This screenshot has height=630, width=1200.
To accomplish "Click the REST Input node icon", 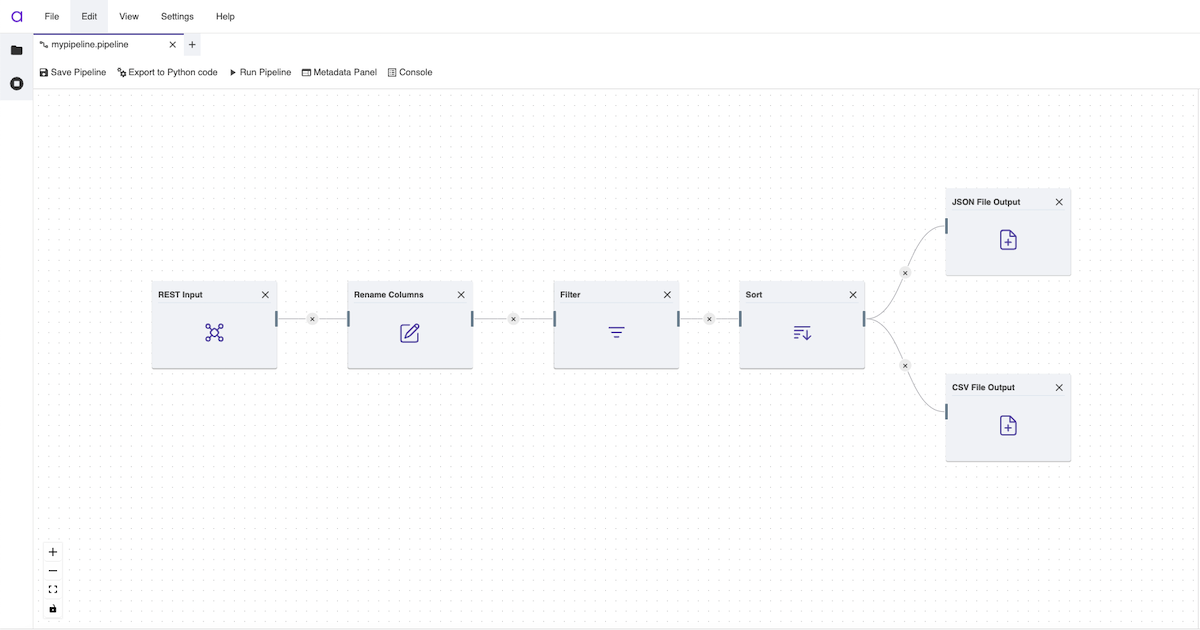I will click(214, 333).
